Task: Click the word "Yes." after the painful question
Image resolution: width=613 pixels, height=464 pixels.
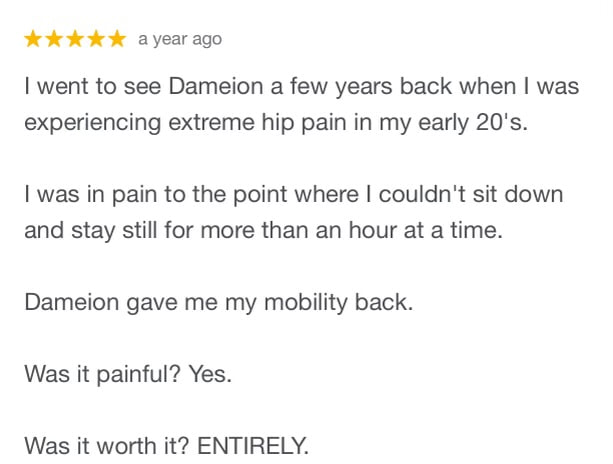Action: point(211,374)
